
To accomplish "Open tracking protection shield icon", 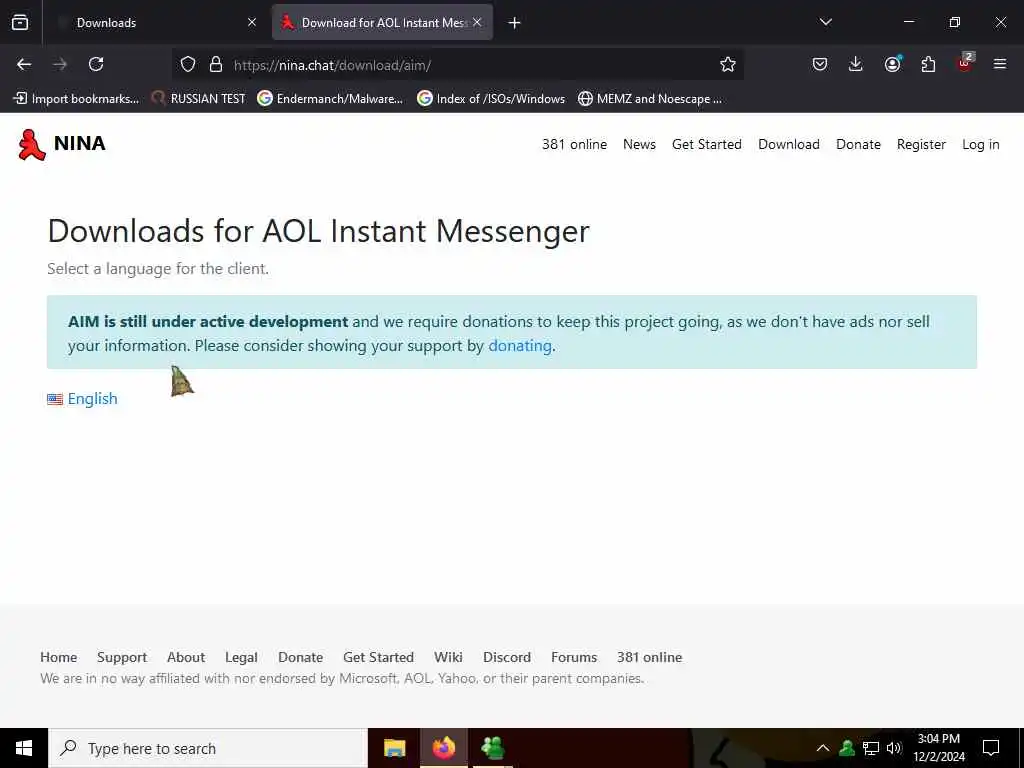I will [188, 64].
